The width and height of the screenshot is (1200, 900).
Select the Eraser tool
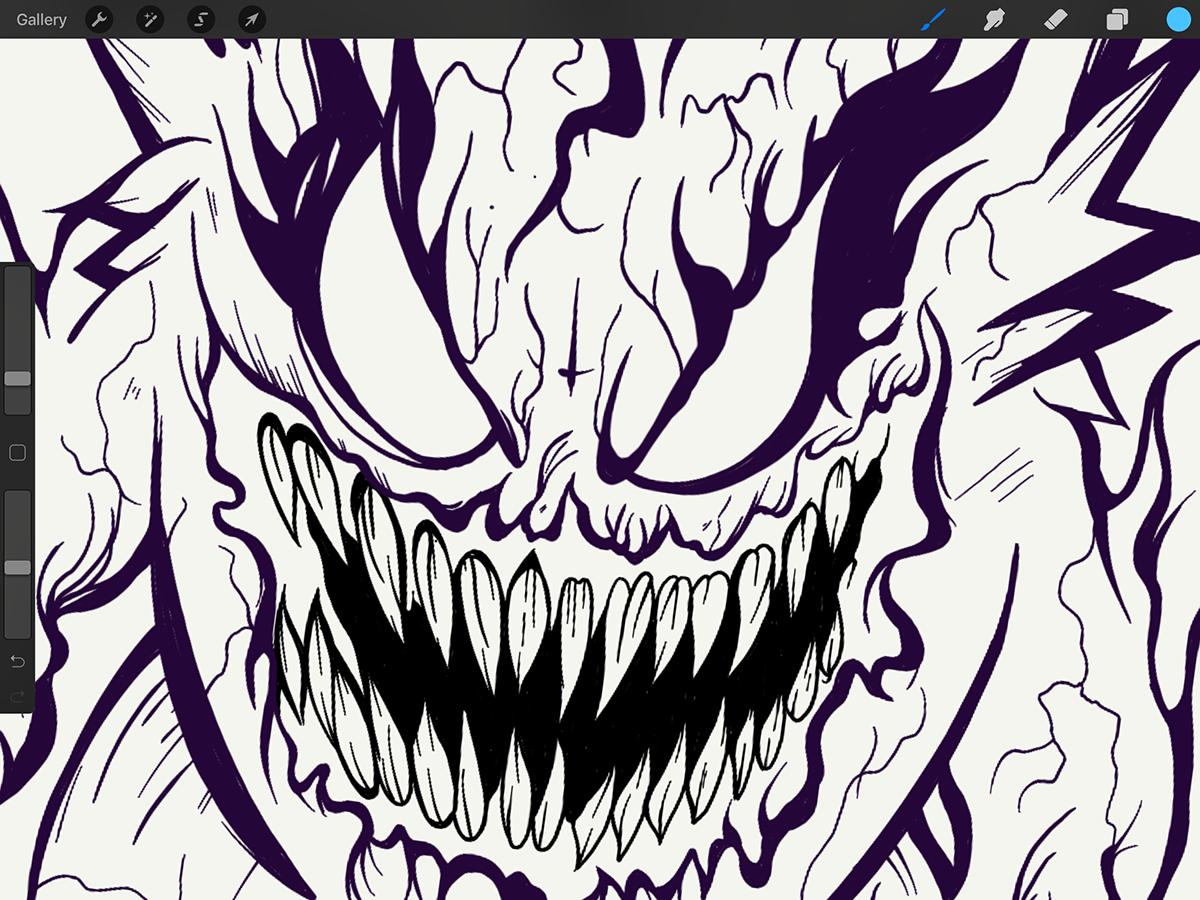pos(1056,19)
